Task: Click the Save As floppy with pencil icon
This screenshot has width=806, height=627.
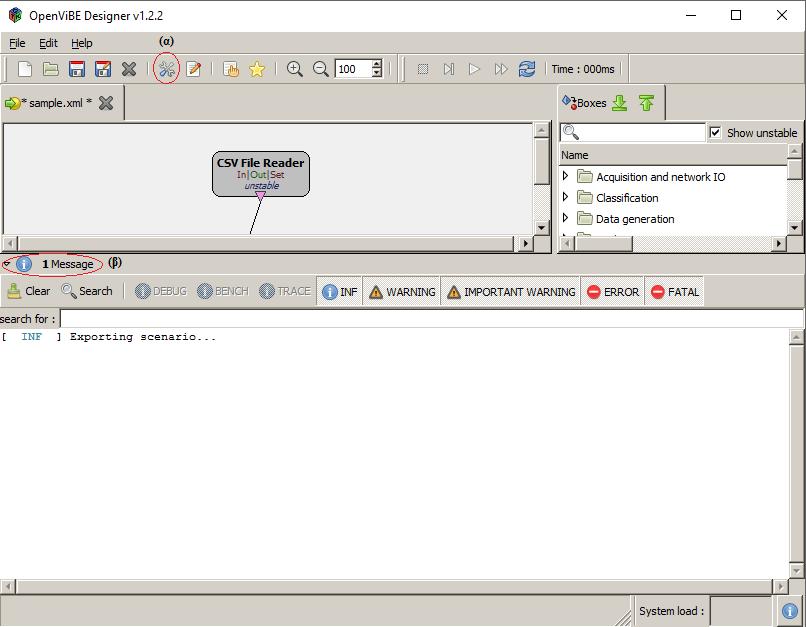Action: click(x=103, y=69)
